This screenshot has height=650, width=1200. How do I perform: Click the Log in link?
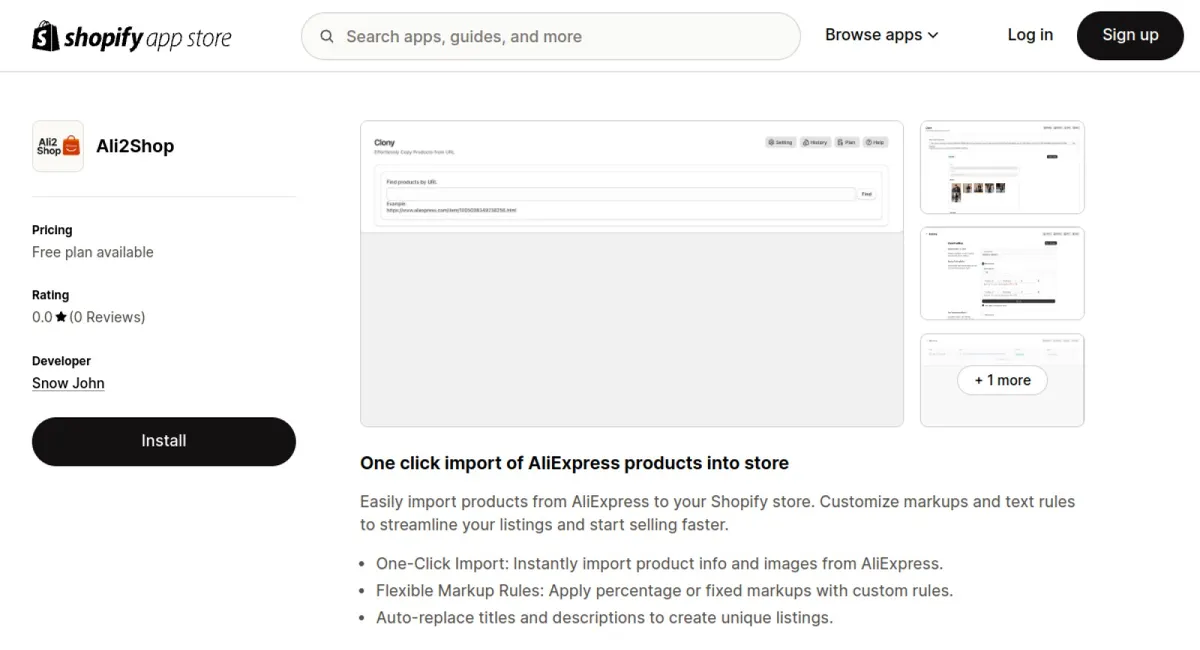(1030, 35)
